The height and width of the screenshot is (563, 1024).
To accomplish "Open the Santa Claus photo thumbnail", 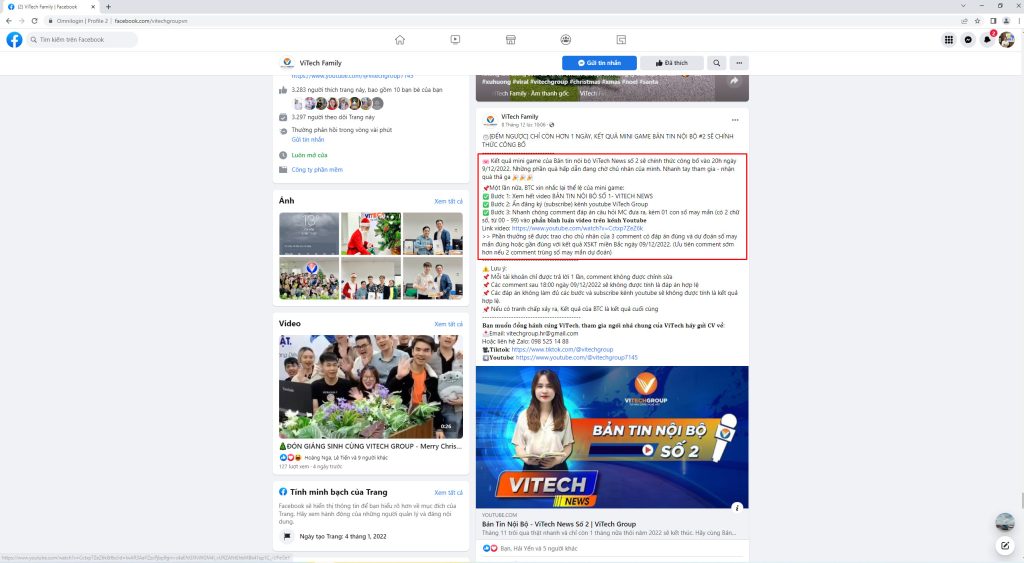I will pos(370,233).
